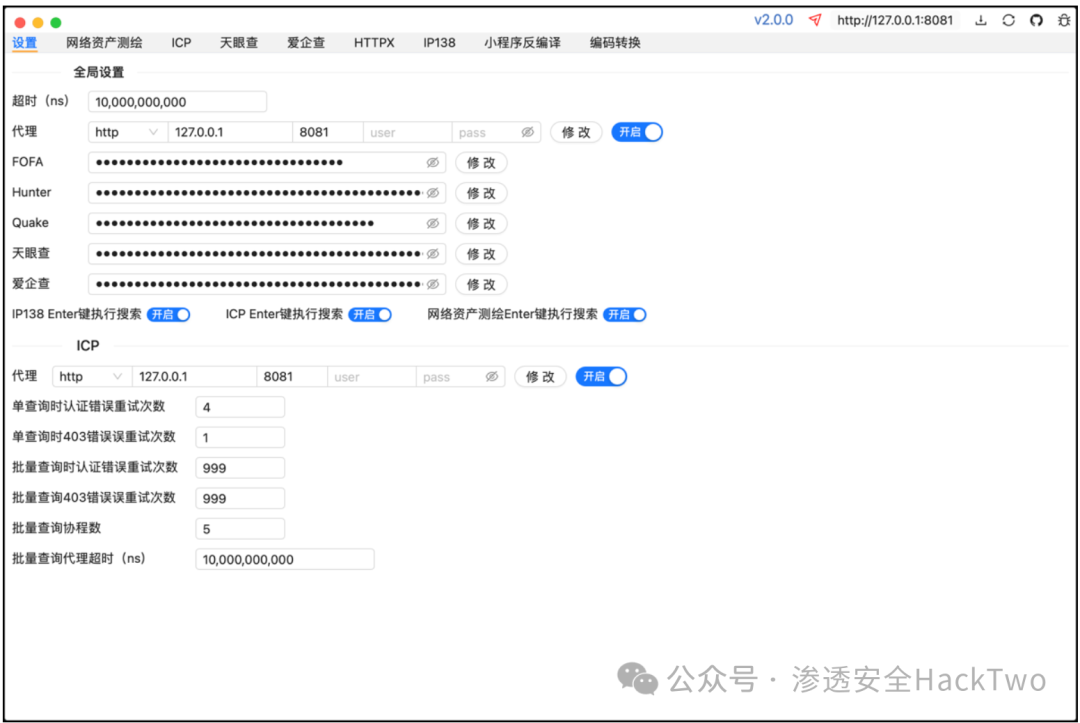Click 修改 button beside the 天眼查 field
This screenshot has width=1080, height=723.
481,253
